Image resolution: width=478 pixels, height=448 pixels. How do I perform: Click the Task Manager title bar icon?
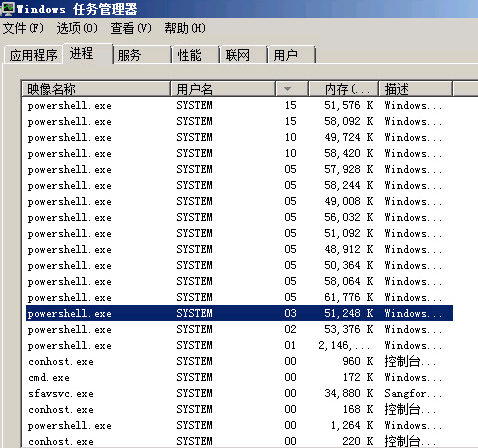tap(7, 8)
